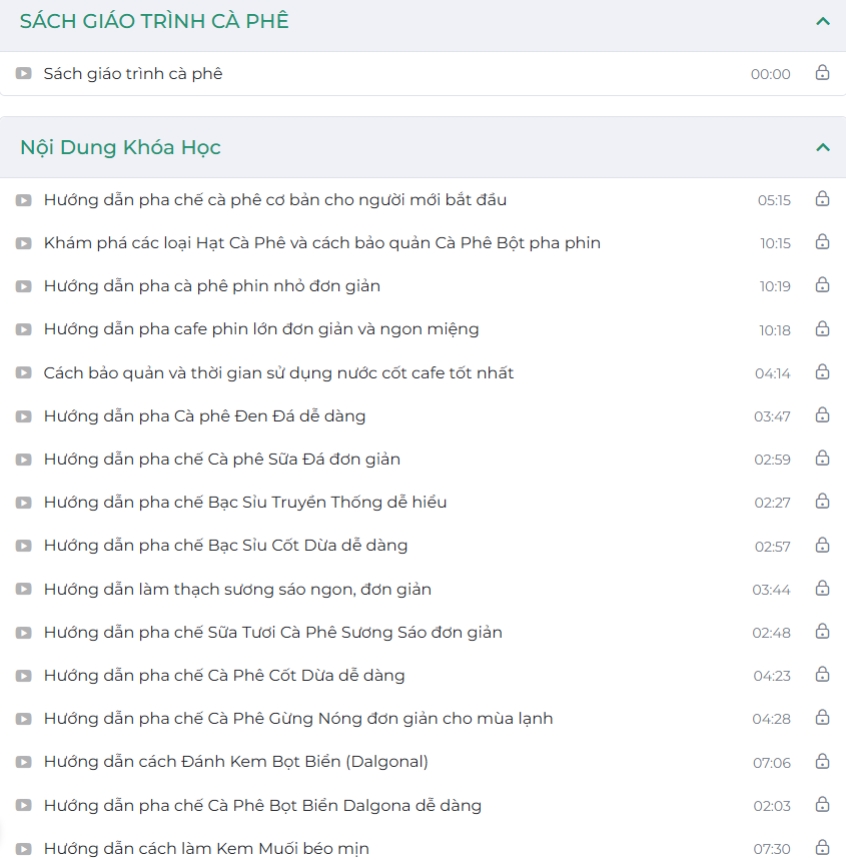Click the play icon for "Cách bảo quản và thời gian sử dụng nước cốt cafe"
The height and width of the screenshot is (860, 846).
23,372
